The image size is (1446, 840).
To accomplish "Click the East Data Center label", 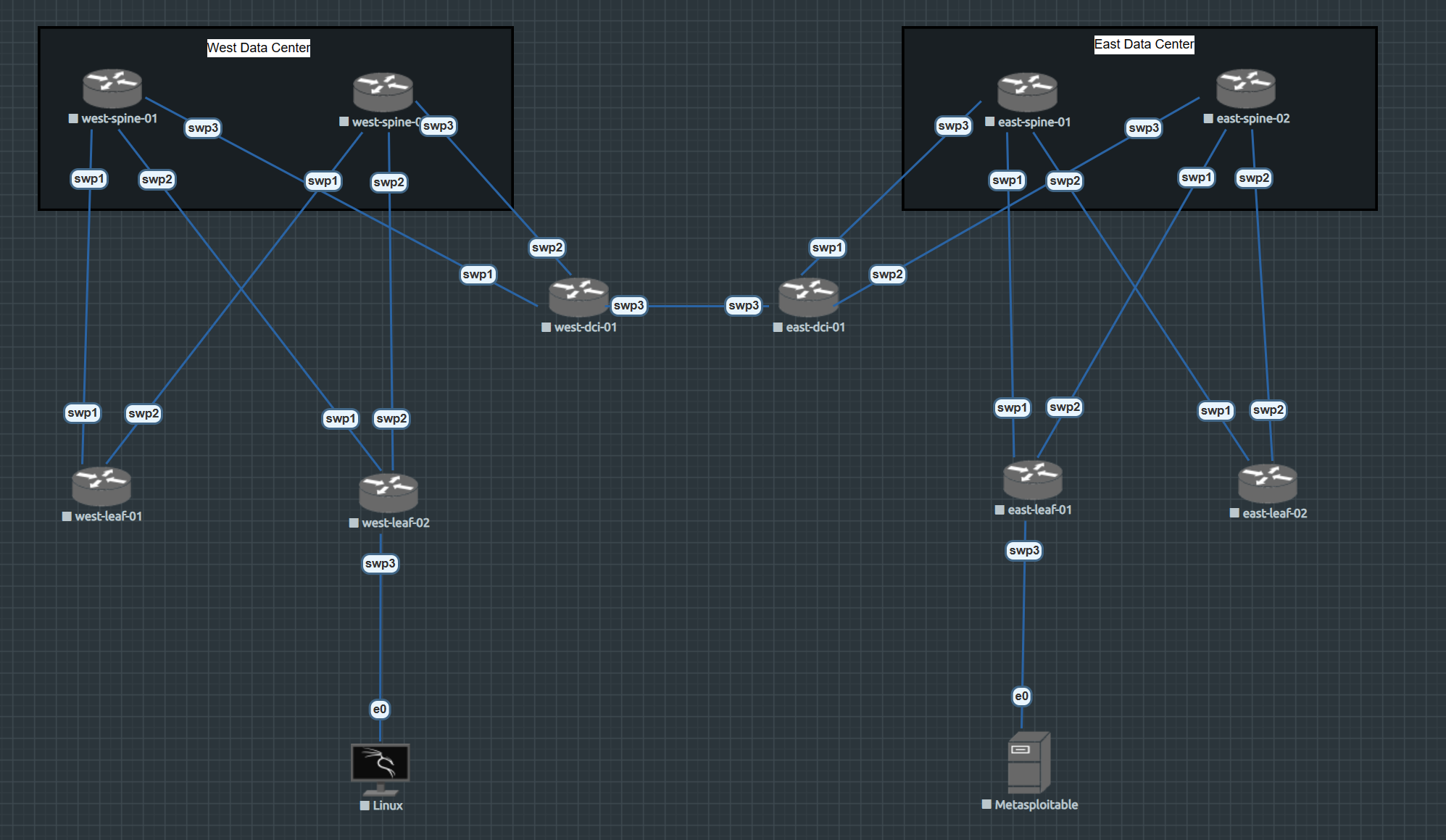I will pos(1144,44).
